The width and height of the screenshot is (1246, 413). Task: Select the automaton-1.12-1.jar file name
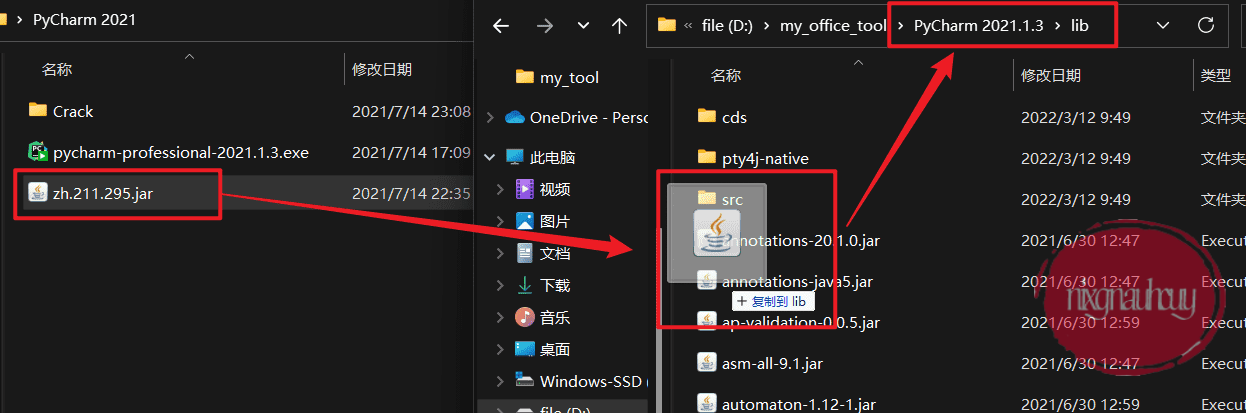[799, 404]
